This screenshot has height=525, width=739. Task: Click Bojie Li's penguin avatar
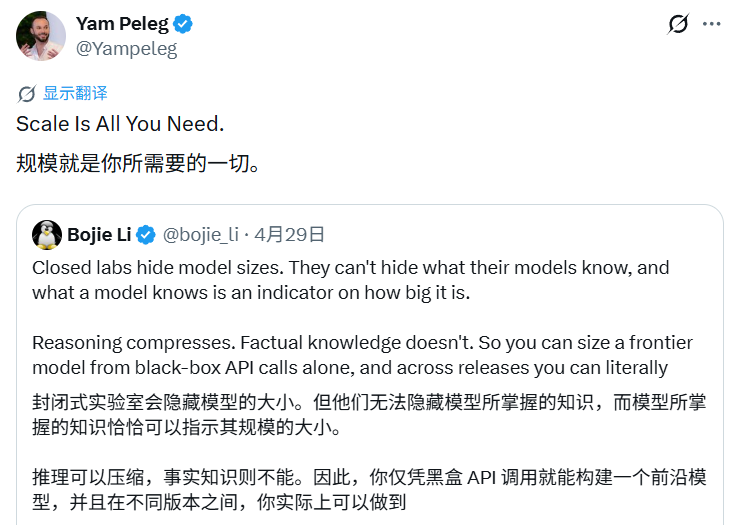[x=47, y=235]
